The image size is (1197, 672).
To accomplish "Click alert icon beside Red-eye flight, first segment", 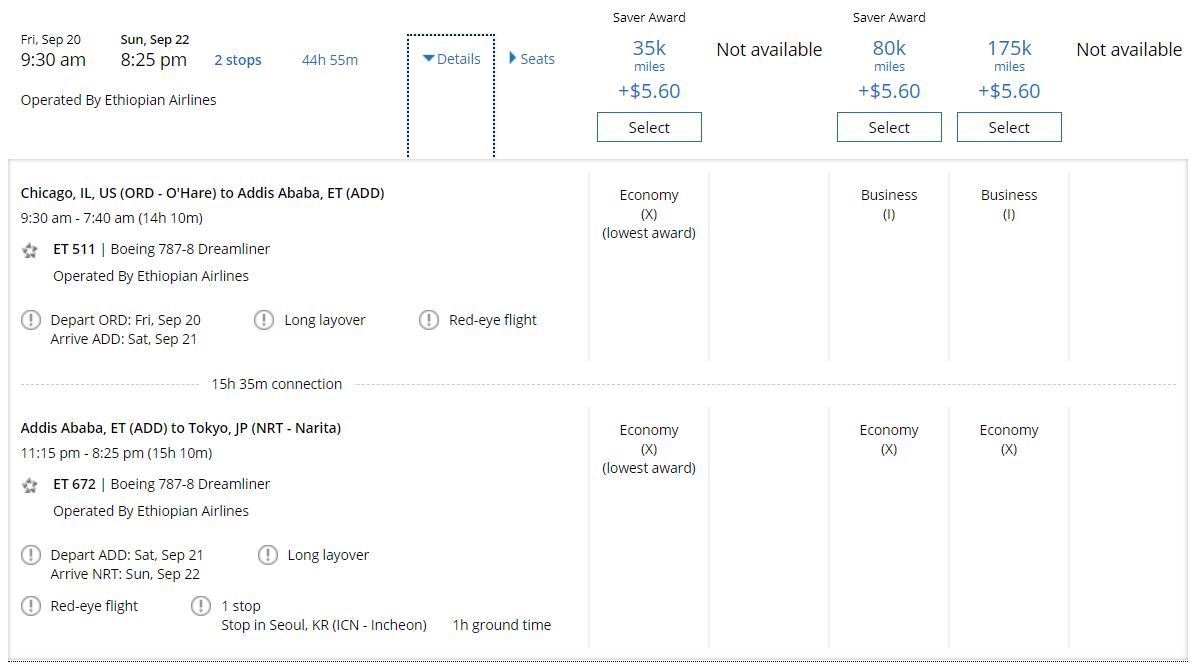I will [x=428, y=320].
